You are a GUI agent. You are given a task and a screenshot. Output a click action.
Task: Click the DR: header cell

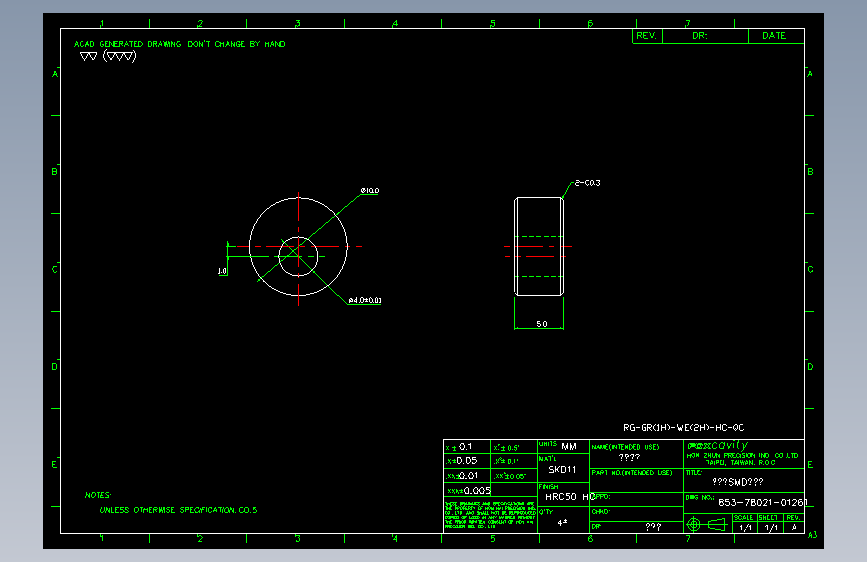[x=705, y=36]
